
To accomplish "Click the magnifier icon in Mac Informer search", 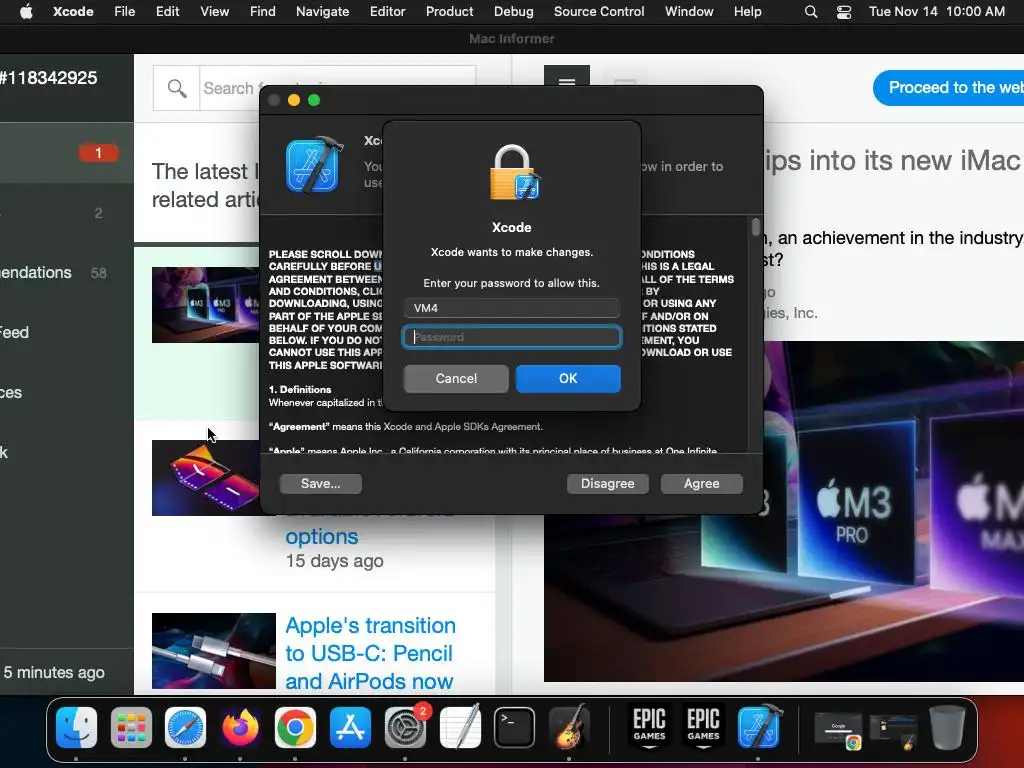I will 176,88.
